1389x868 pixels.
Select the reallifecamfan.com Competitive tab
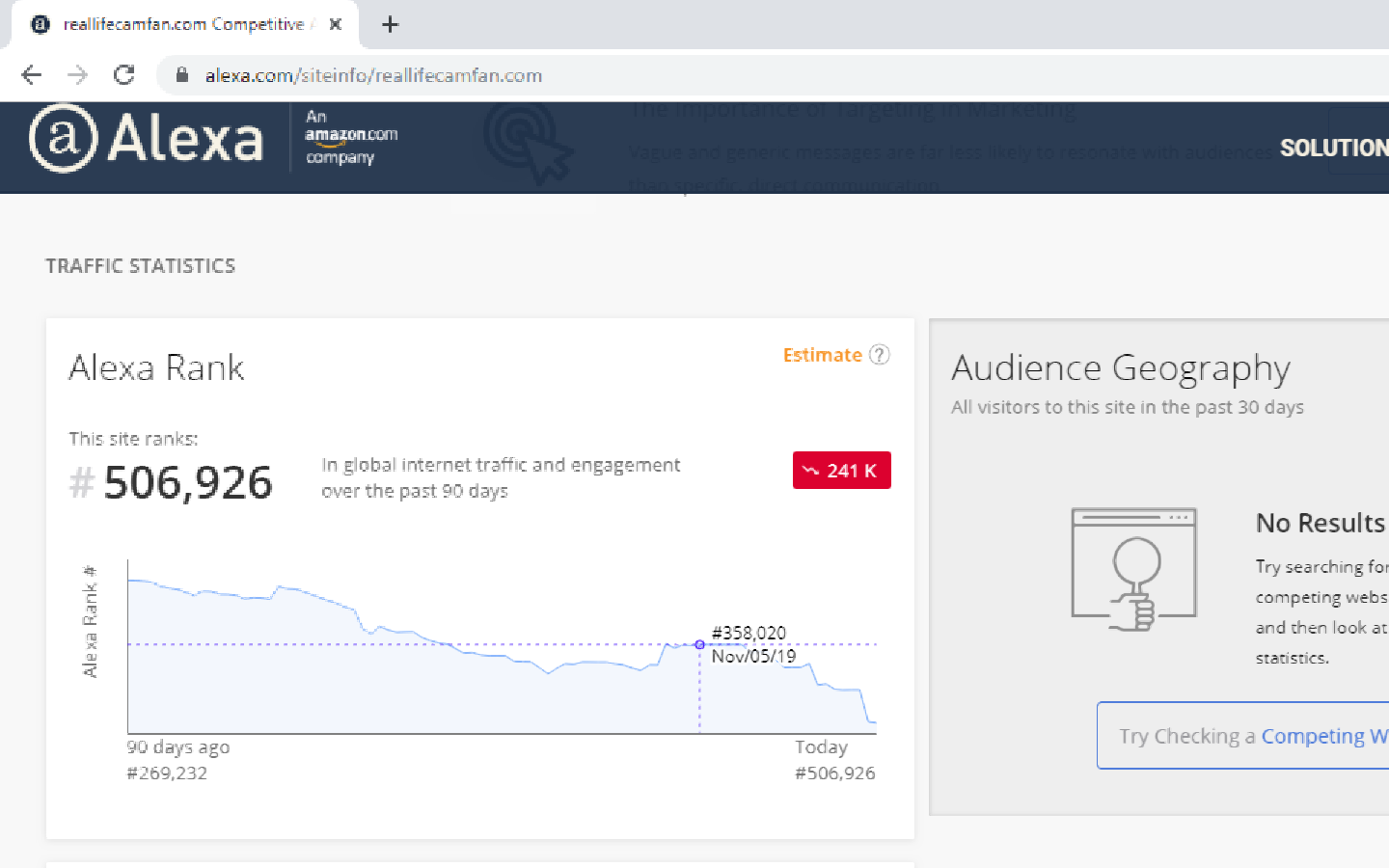tap(183, 24)
